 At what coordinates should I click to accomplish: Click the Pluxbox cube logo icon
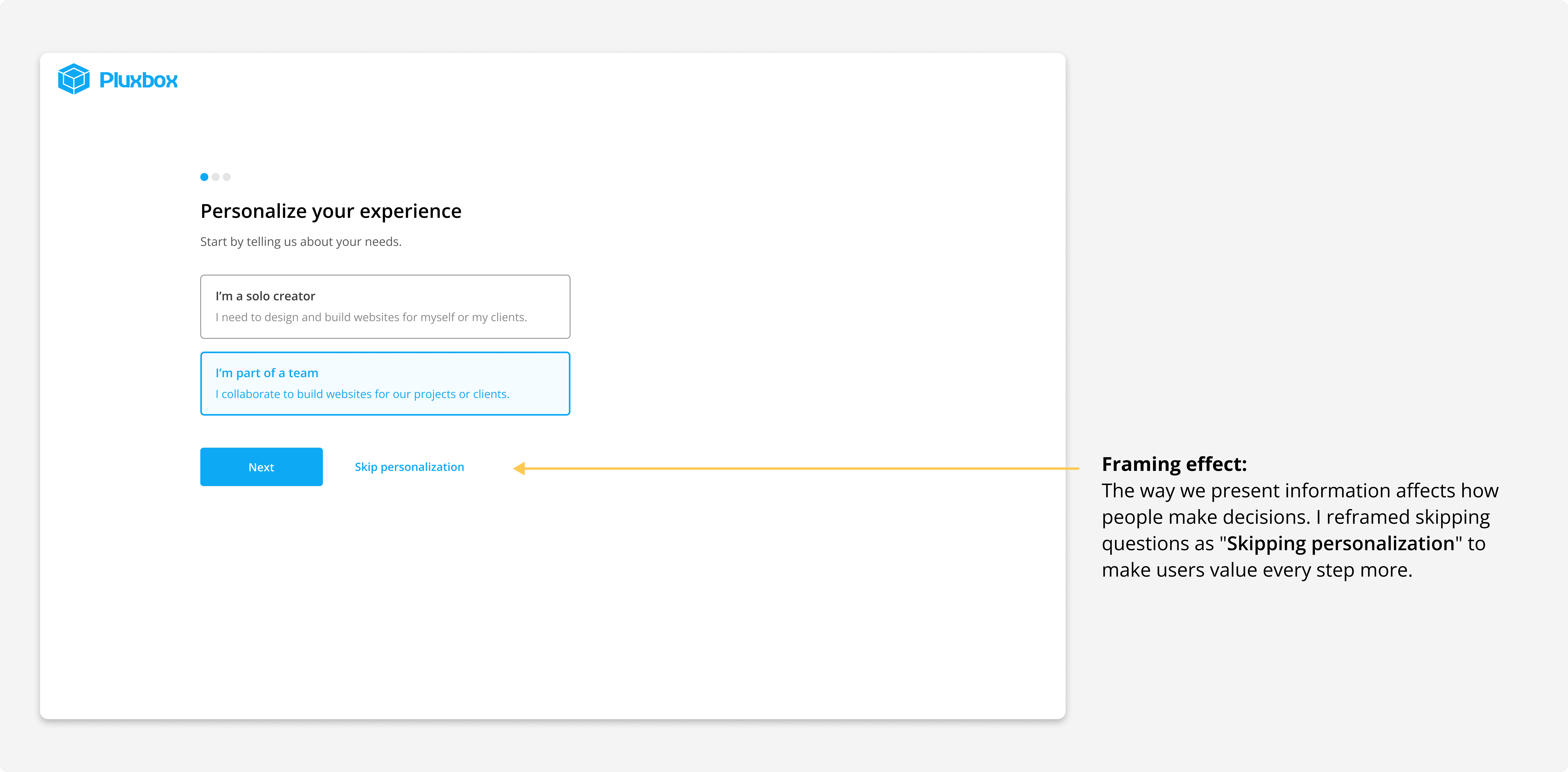[x=74, y=79]
